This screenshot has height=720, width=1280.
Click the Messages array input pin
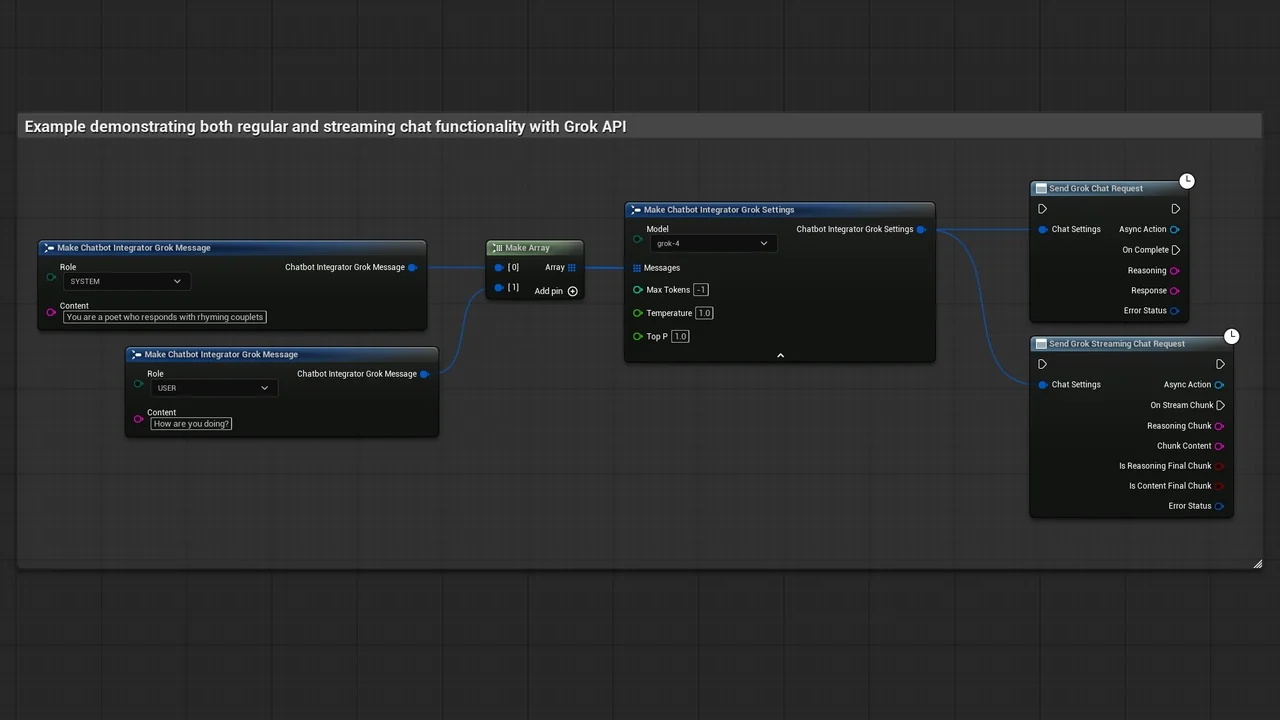(x=637, y=268)
